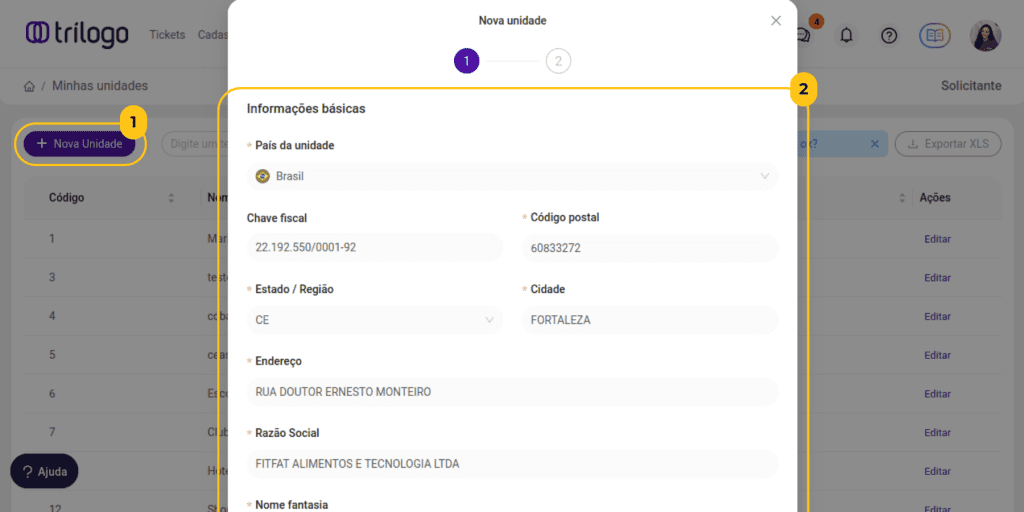The height and width of the screenshot is (512, 1024).
Task: Open the Tickets menu
Action: [x=167, y=35]
